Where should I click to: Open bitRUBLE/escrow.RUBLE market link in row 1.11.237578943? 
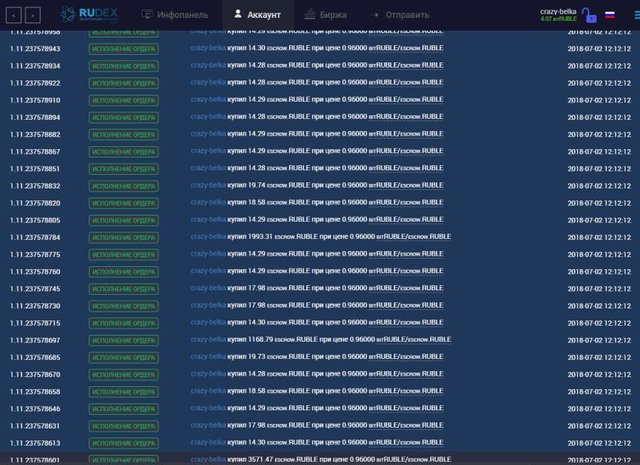click(406, 48)
